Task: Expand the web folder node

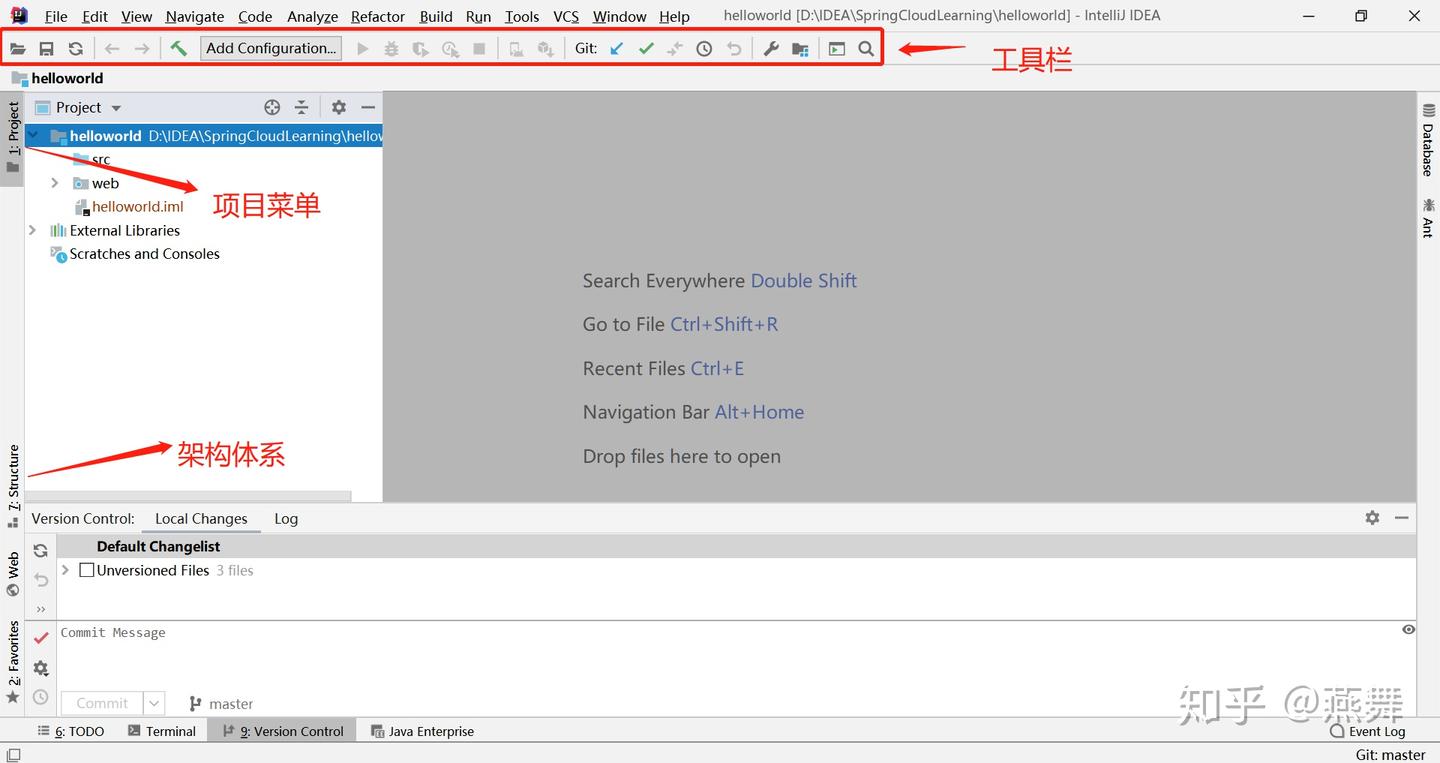Action: point(55,183)
